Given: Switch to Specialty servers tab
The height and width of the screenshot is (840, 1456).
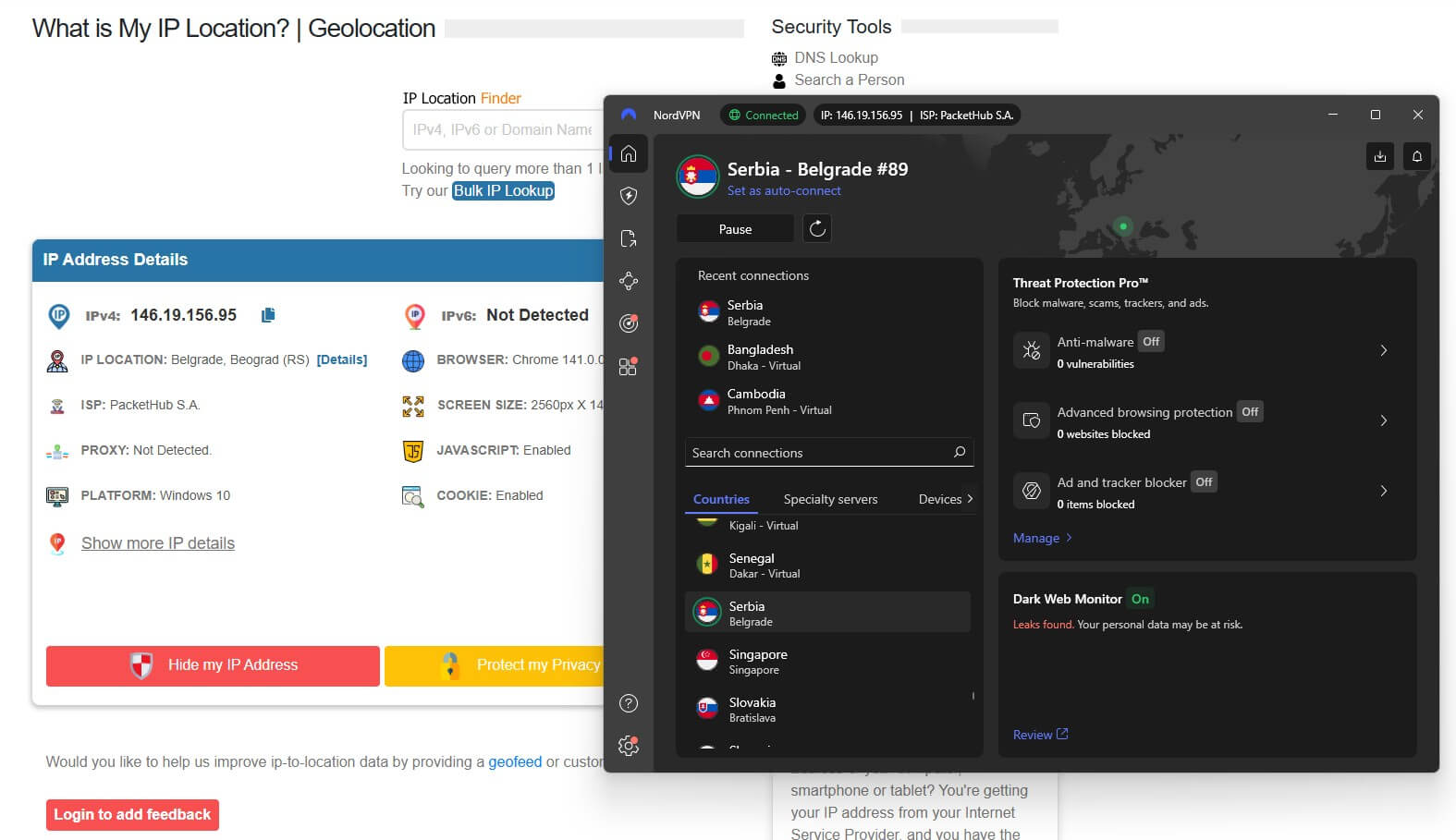Looking at the screenshot, I should [830, 499].
